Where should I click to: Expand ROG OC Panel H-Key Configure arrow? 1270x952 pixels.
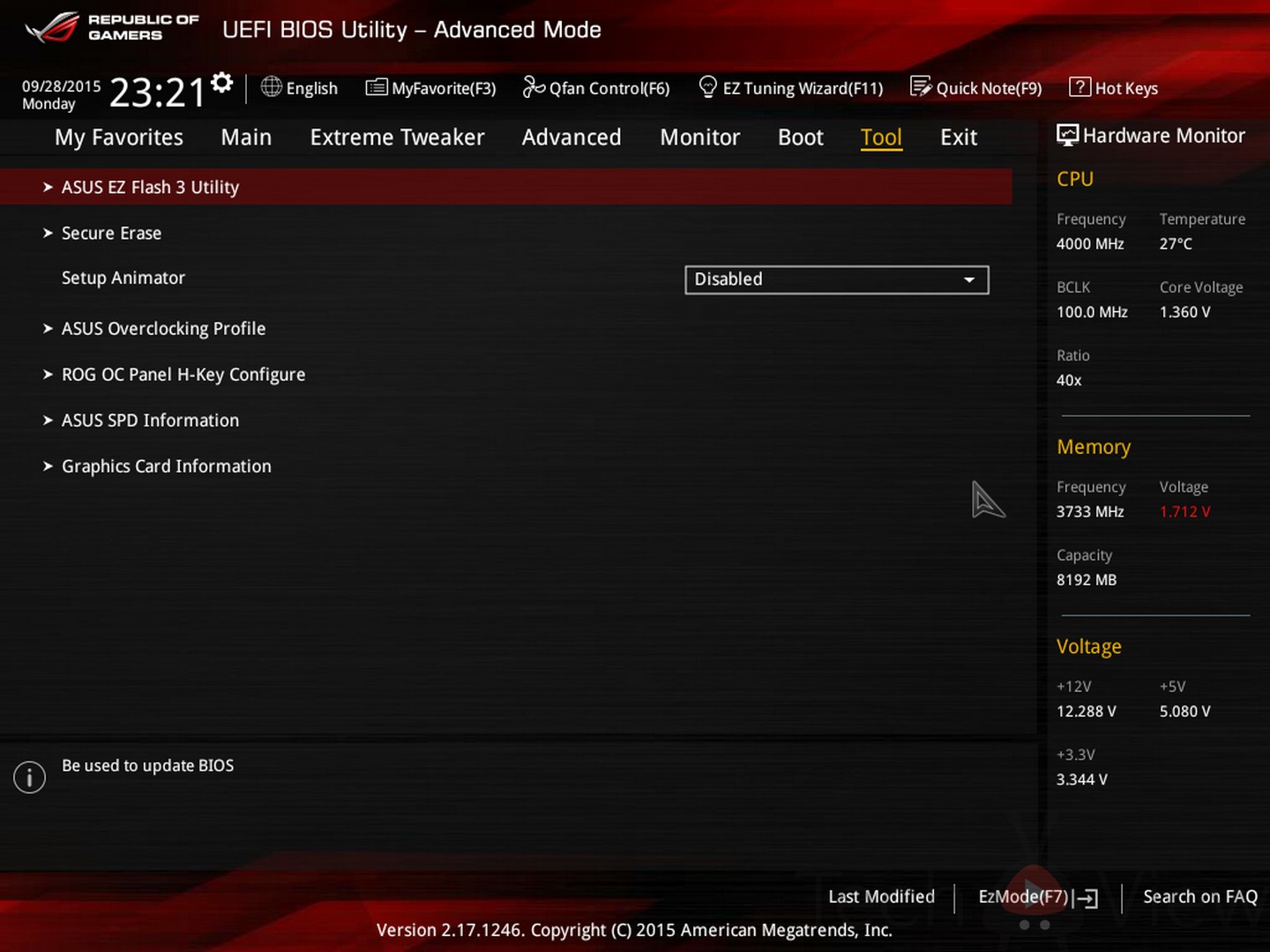pyautogui.click(x=48, y=374)
